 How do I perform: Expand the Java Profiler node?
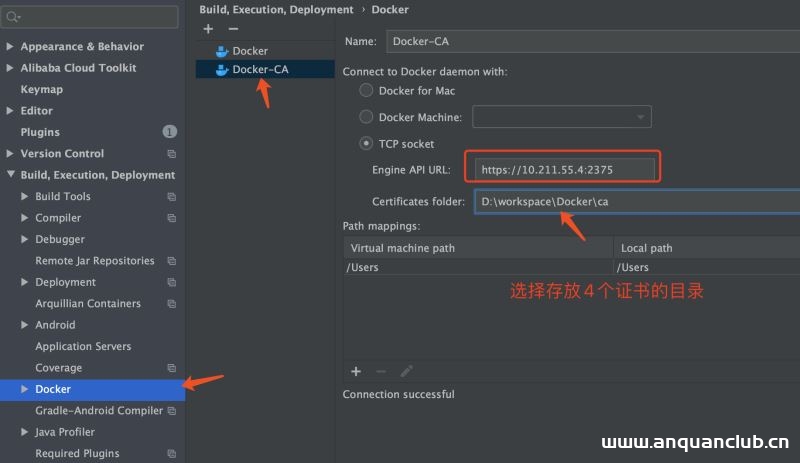coord(24,432)
